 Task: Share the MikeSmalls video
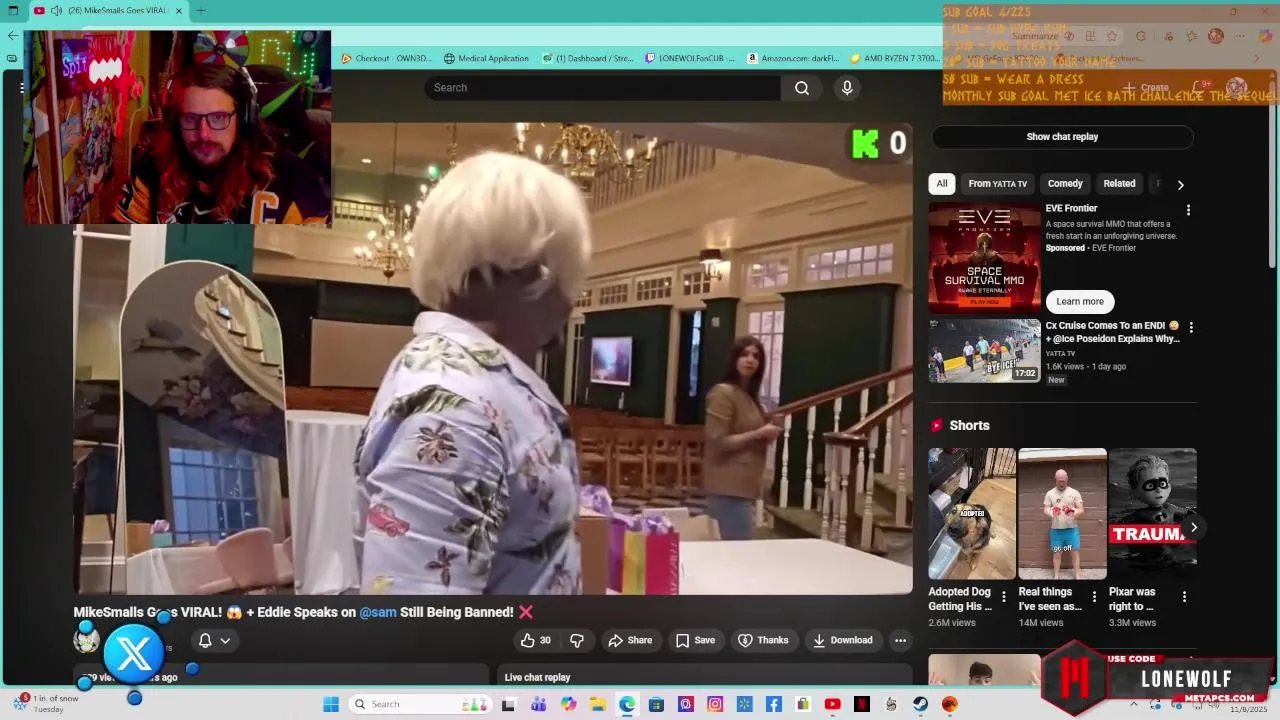pos(630,640)
